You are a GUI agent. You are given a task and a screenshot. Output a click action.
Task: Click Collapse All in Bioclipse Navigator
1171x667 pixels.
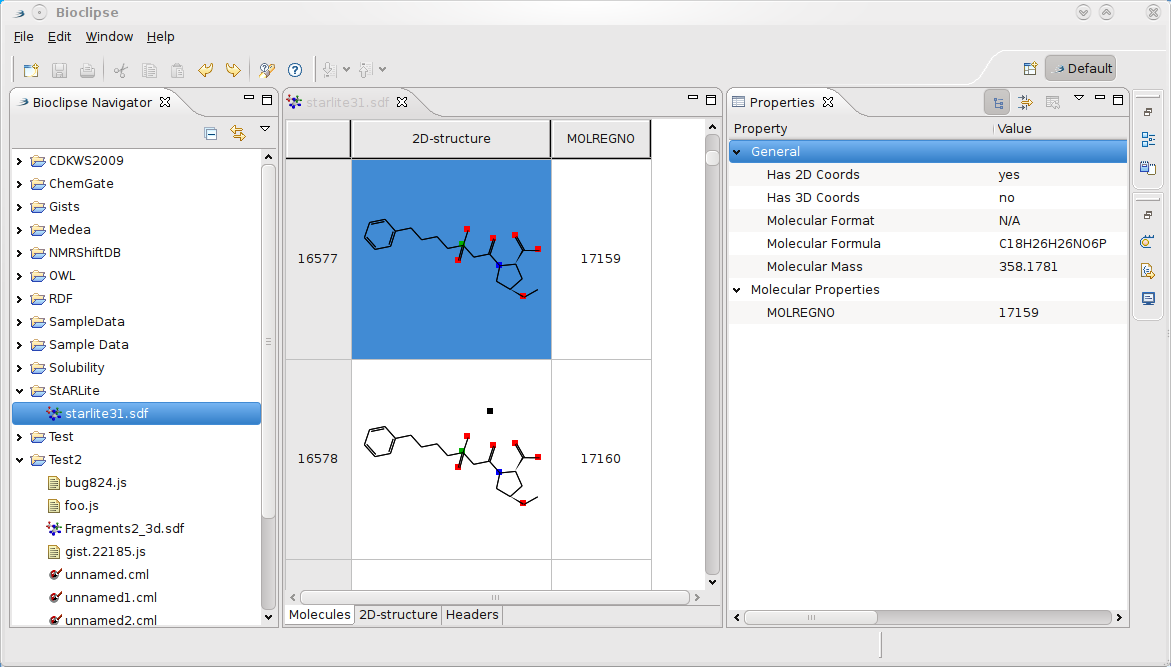[x=211, y=133]
